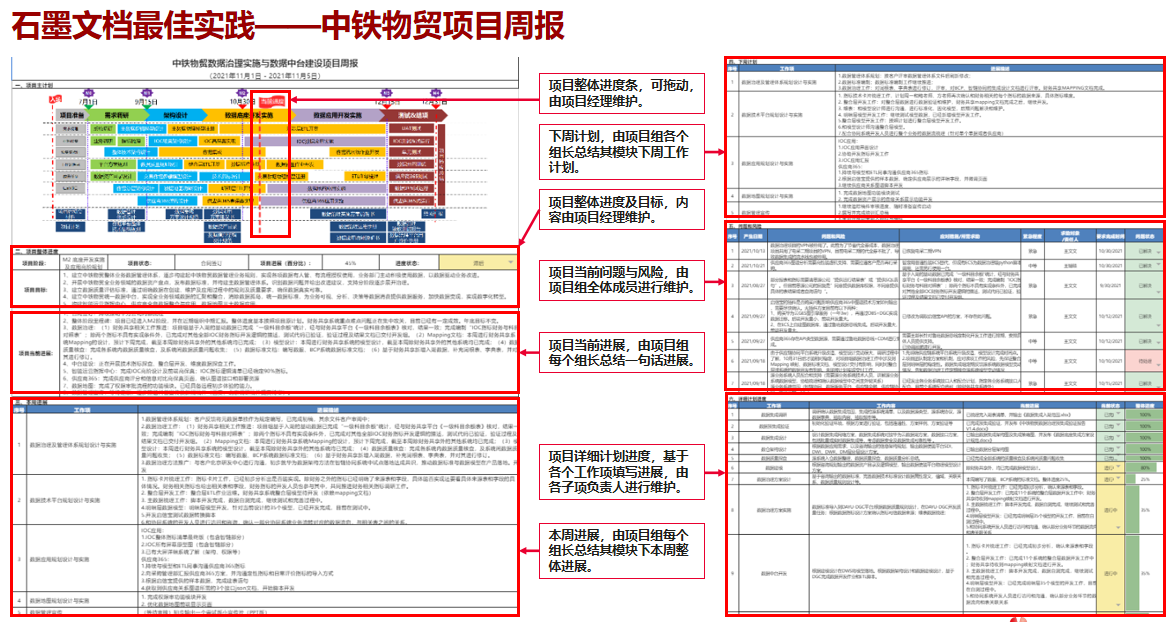Viewport: 1173px width, 622px height.
Task: Open the yellow 进行 dropdown in detailed plan row 7
Action: click(1110, 479)
